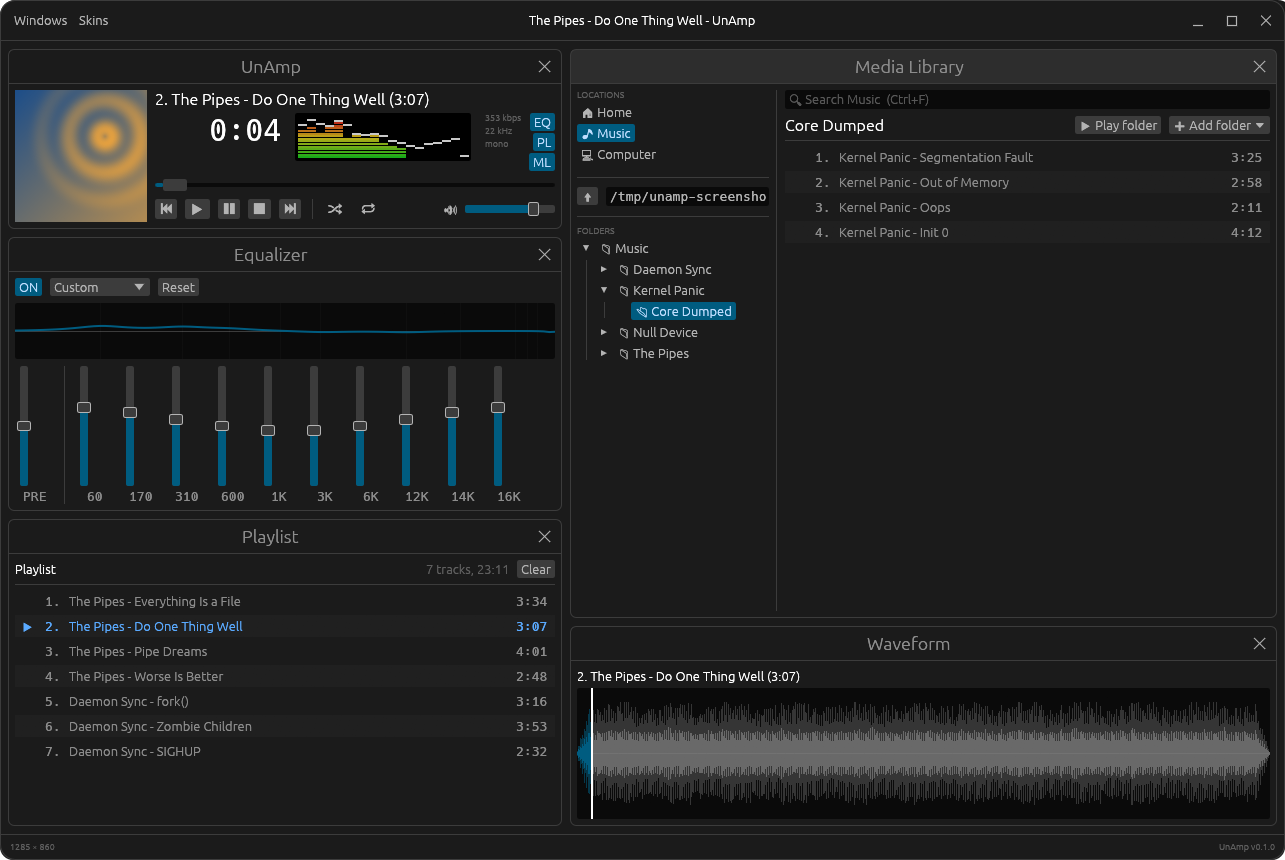Expand the Daemon Sync folder

coord(604,269)
